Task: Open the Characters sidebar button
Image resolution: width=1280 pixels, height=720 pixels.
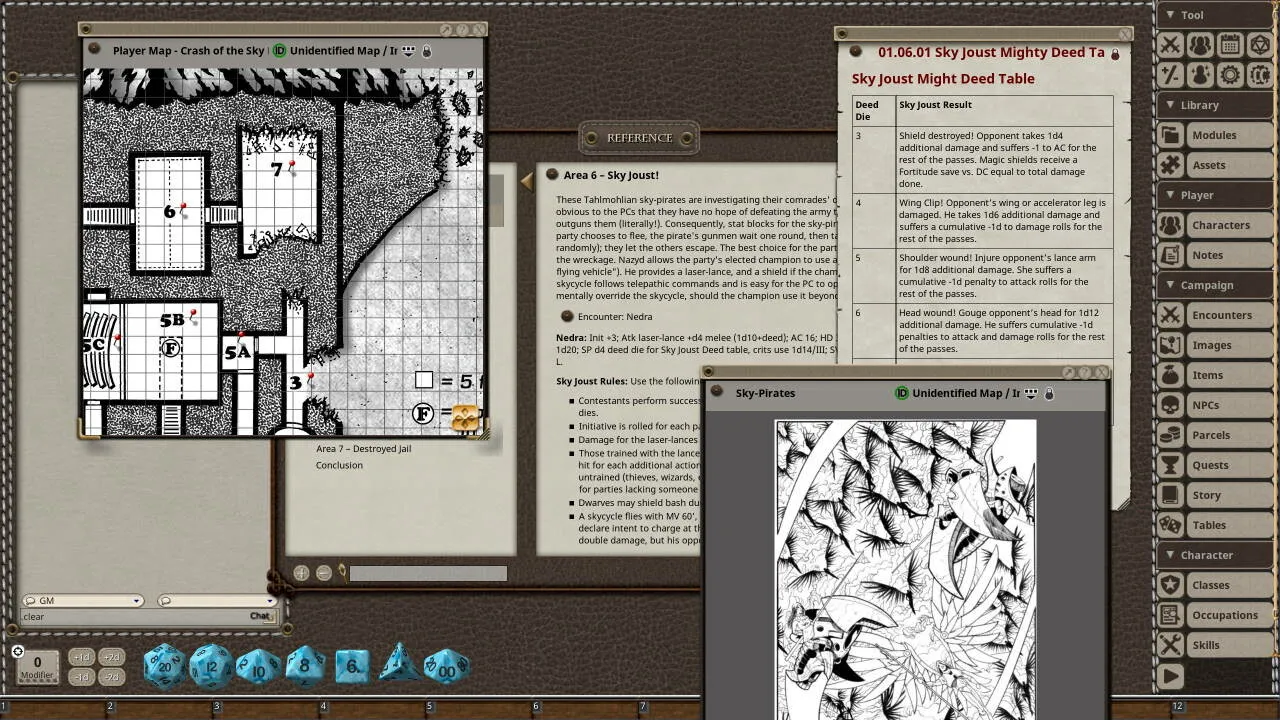Action: (1215, 225)
